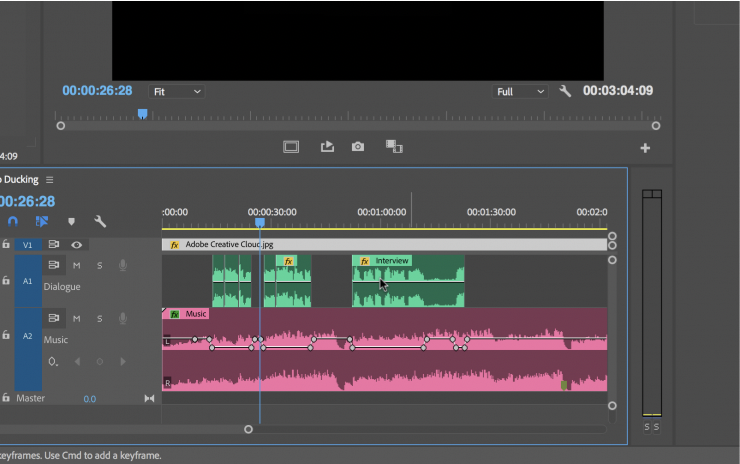Click fx badge on Adobe Creative Cloud clip
The width and height of the screenshot is (740, 464).
pyautogui.click(x=175, y=245)
